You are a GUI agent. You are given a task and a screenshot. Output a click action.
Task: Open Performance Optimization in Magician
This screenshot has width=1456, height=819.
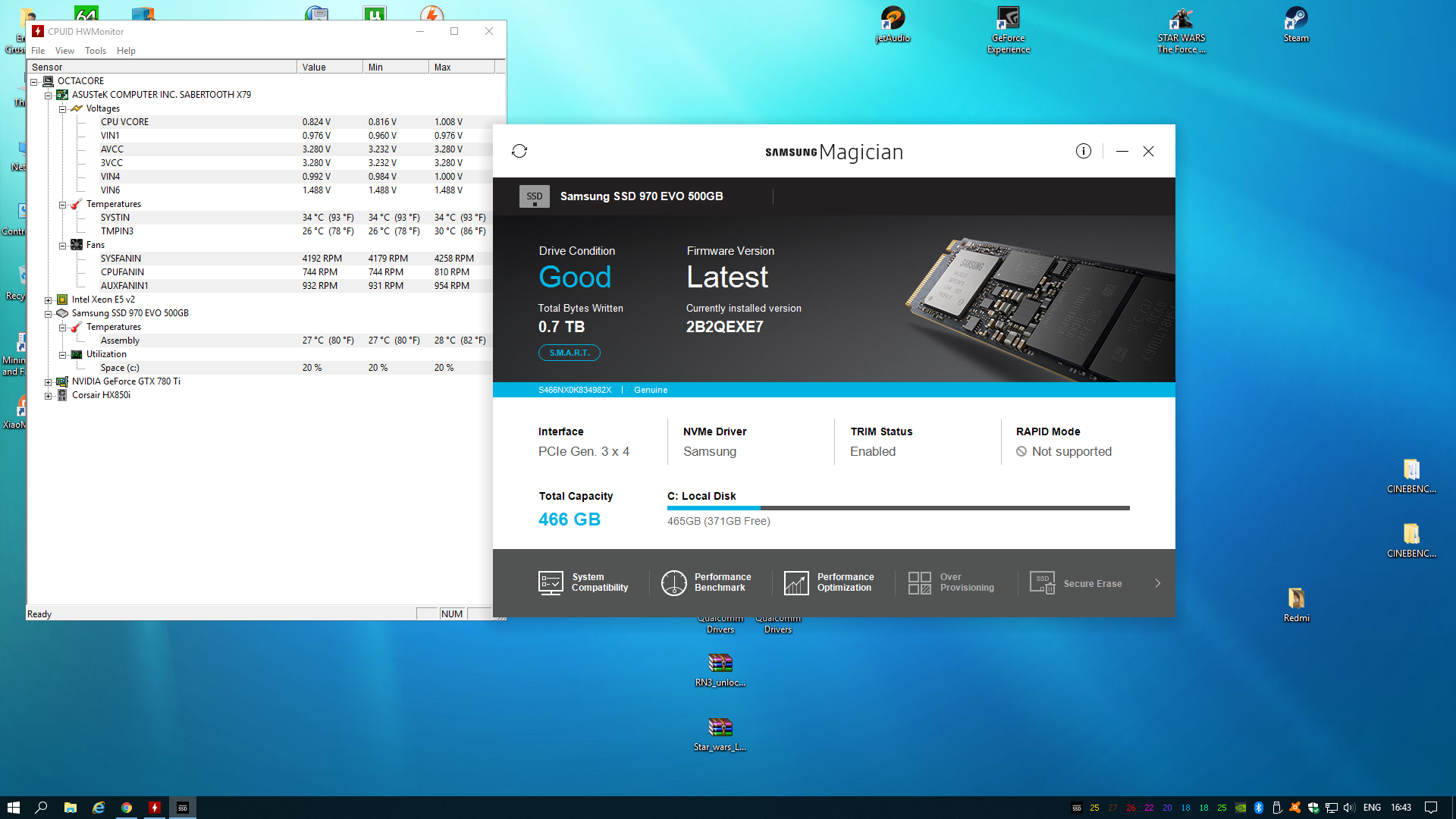point(830,582)
